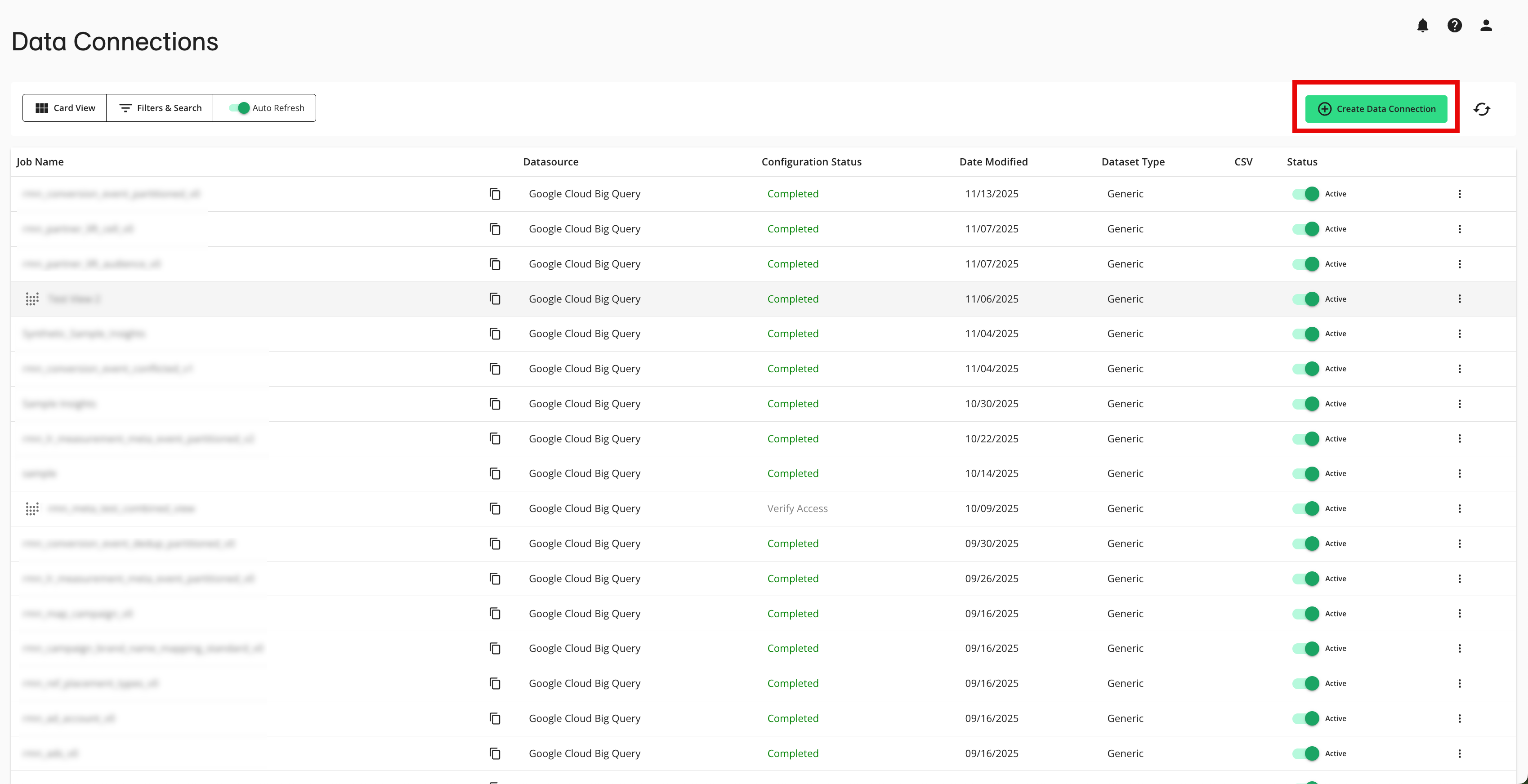Click the refresh icon beside Create Data Connection

click(1482, 109)
